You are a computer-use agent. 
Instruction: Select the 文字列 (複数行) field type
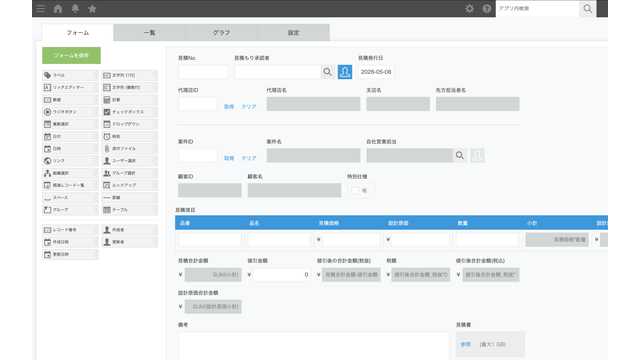point(129,87)
